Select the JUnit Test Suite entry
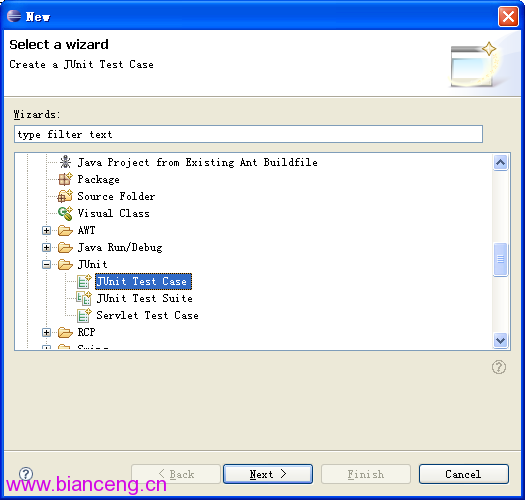This screenshot has width=525, height=500. coord(144,298)
